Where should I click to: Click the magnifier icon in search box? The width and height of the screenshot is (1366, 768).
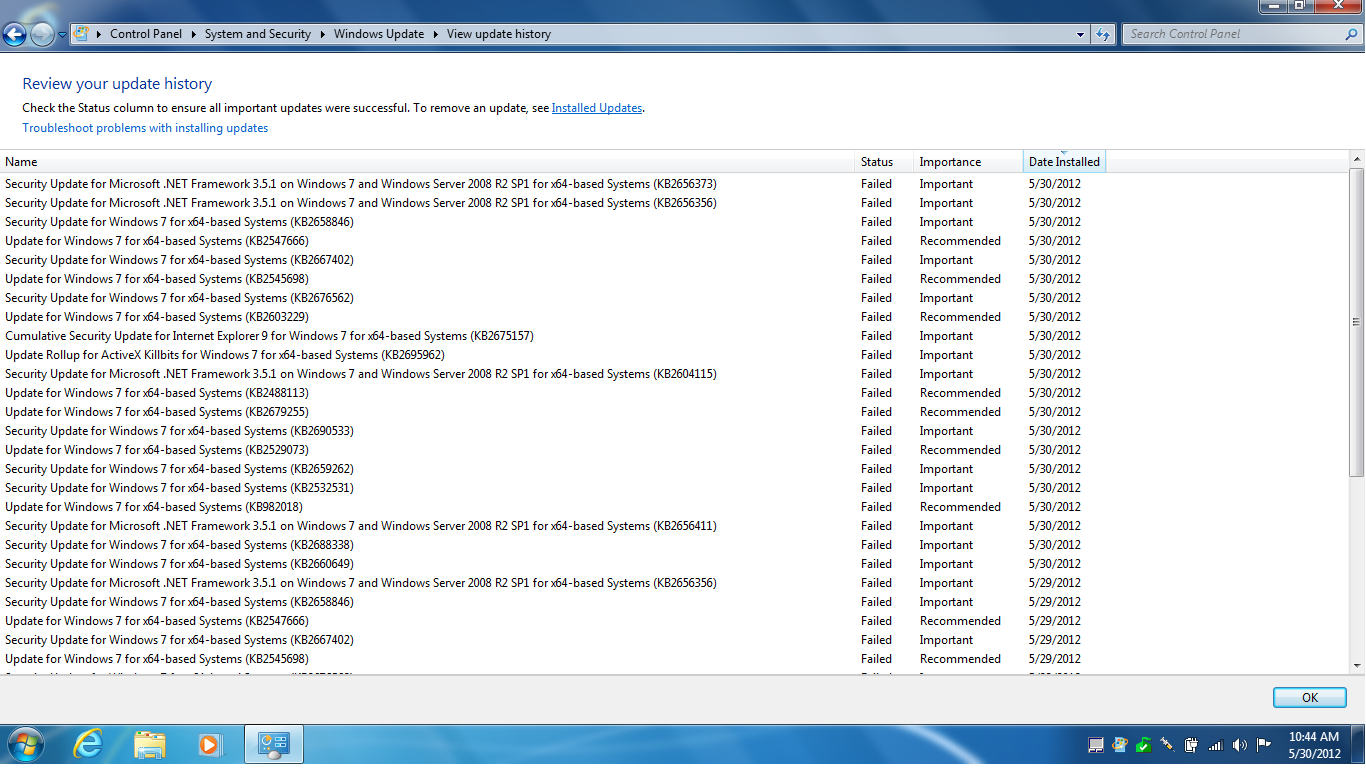click(1351, 34)
